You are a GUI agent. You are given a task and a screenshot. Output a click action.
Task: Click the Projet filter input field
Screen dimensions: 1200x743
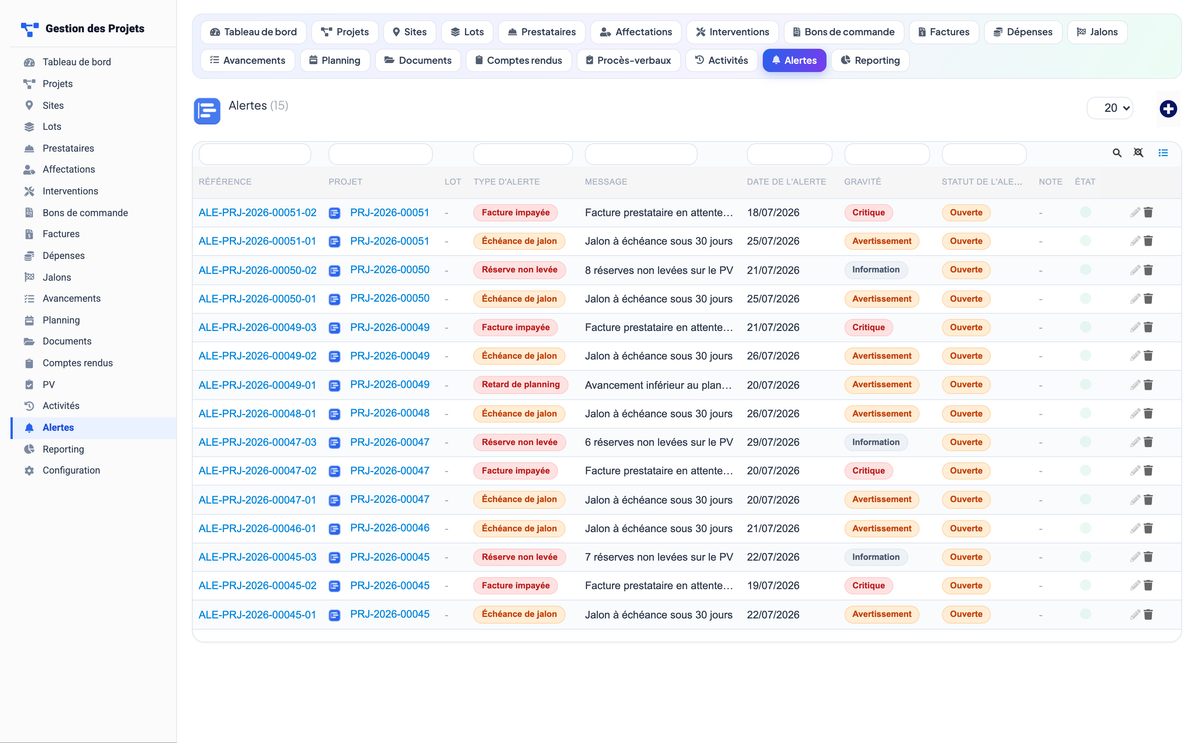pyautogui.click(x=380, y=154)
